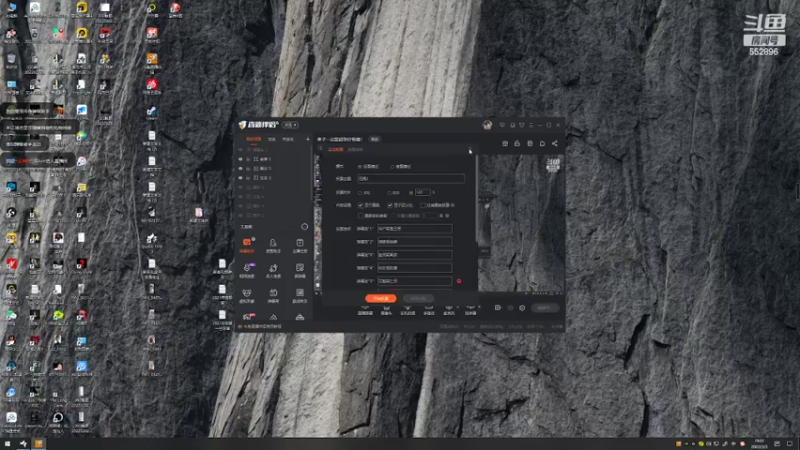Check the checkbox on the second content-setting line

click(x=361, y=216)
